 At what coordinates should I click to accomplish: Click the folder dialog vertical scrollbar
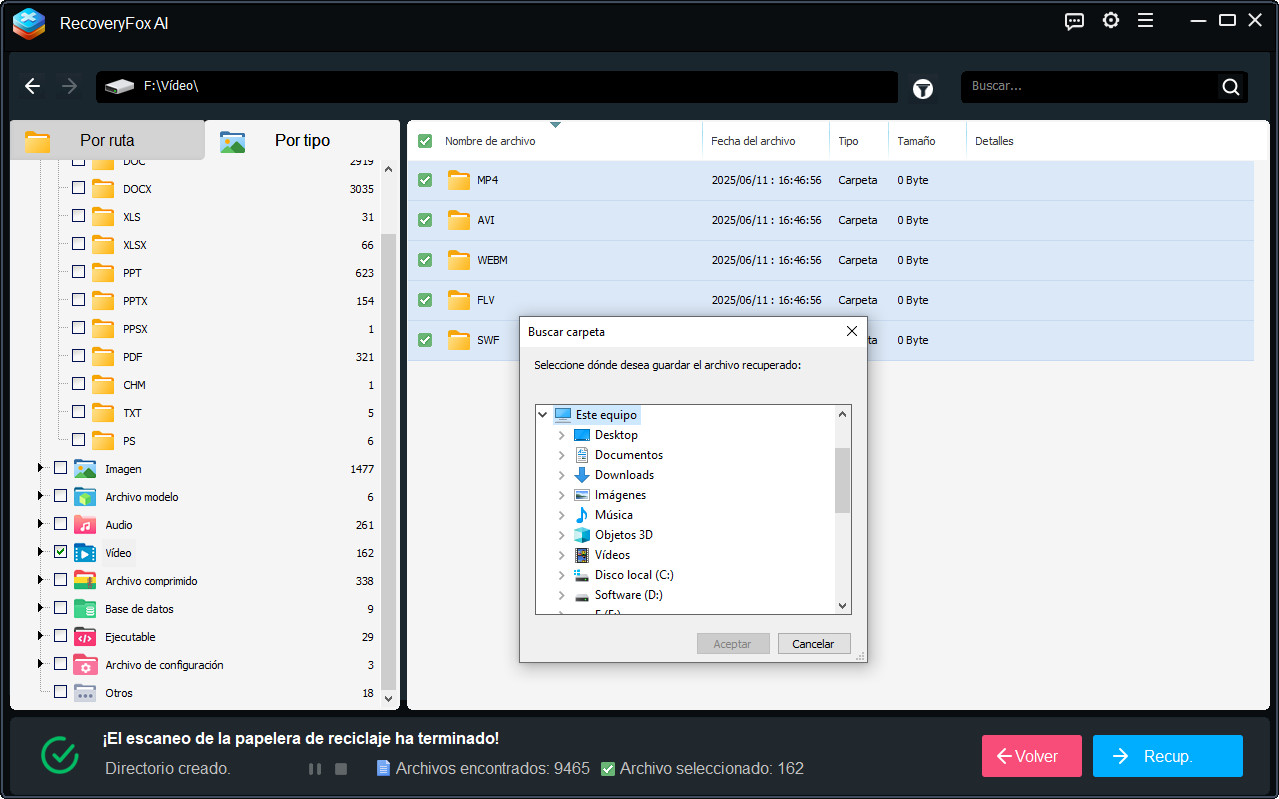[x=842, y=480]
